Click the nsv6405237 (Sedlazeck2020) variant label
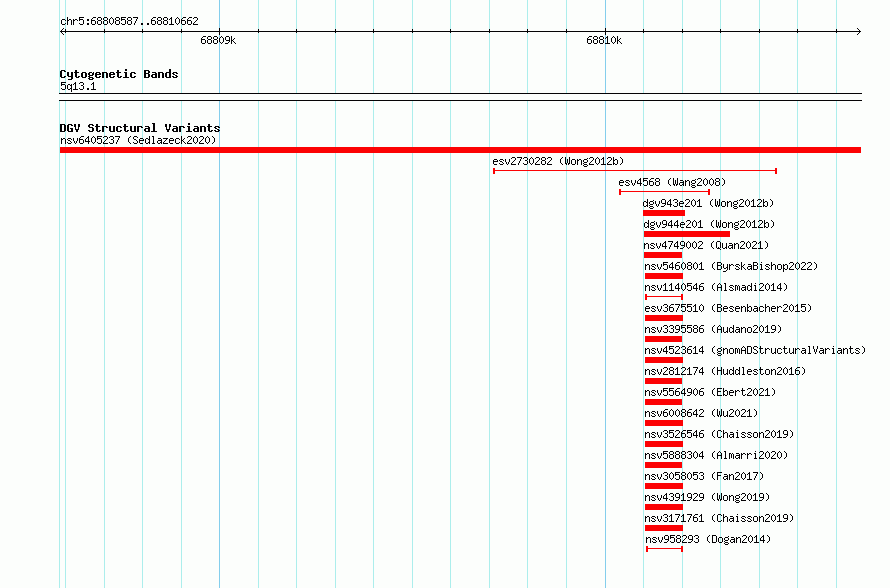Image resolution: width=890 pixels, height=588 pixels. (138, 140)
